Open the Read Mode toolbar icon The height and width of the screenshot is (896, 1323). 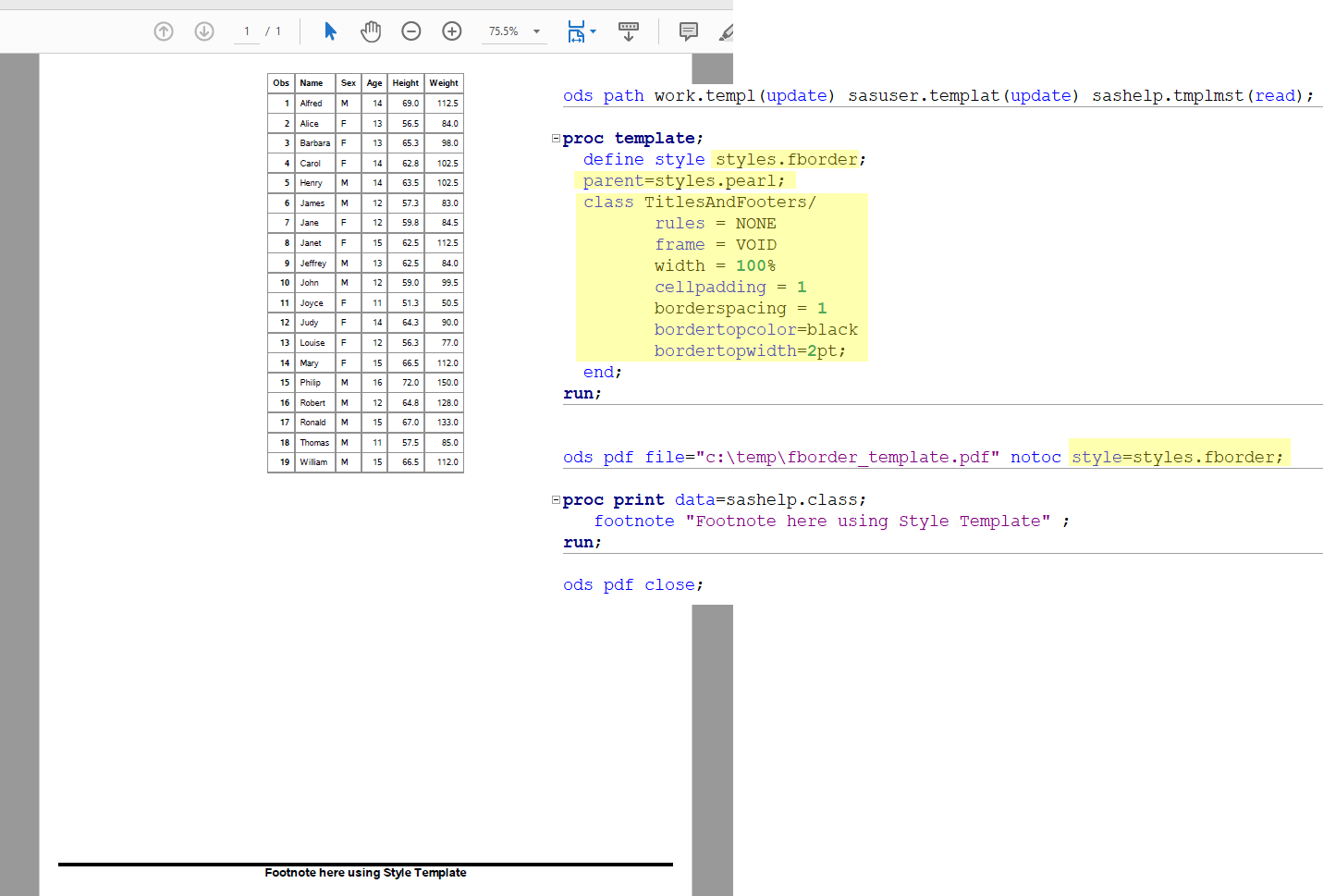tap(629, 31)
